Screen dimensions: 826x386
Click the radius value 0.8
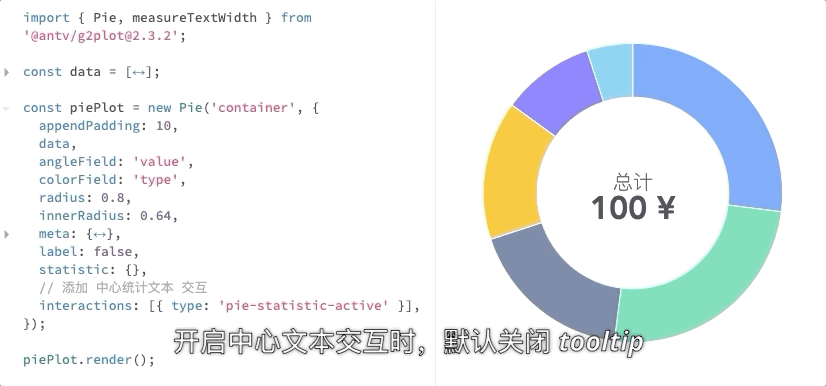click(x=112, y=198)
